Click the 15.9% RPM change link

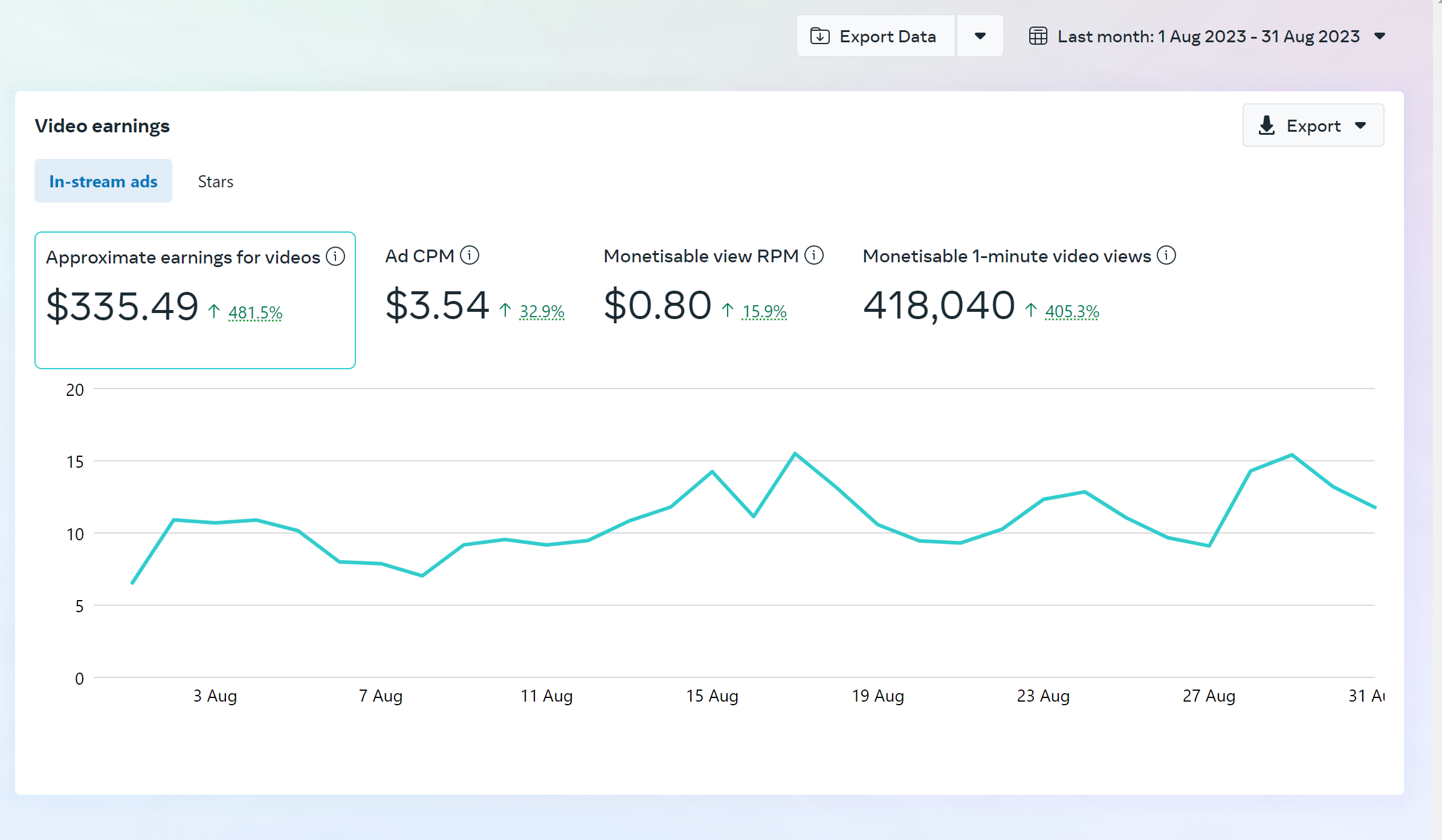[764, 311]
